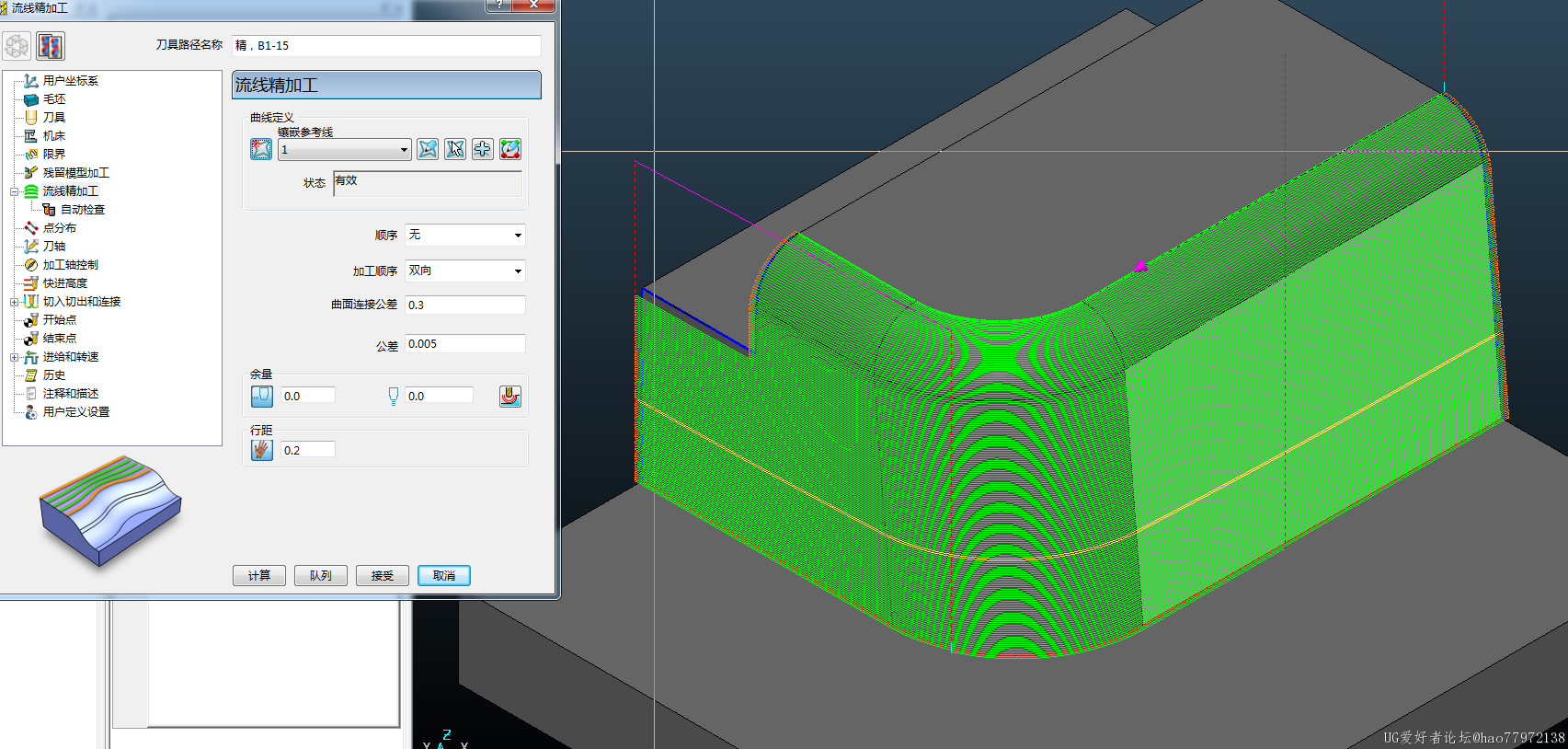Open the 刀轴 tool axis page

(x=53, y=247)
